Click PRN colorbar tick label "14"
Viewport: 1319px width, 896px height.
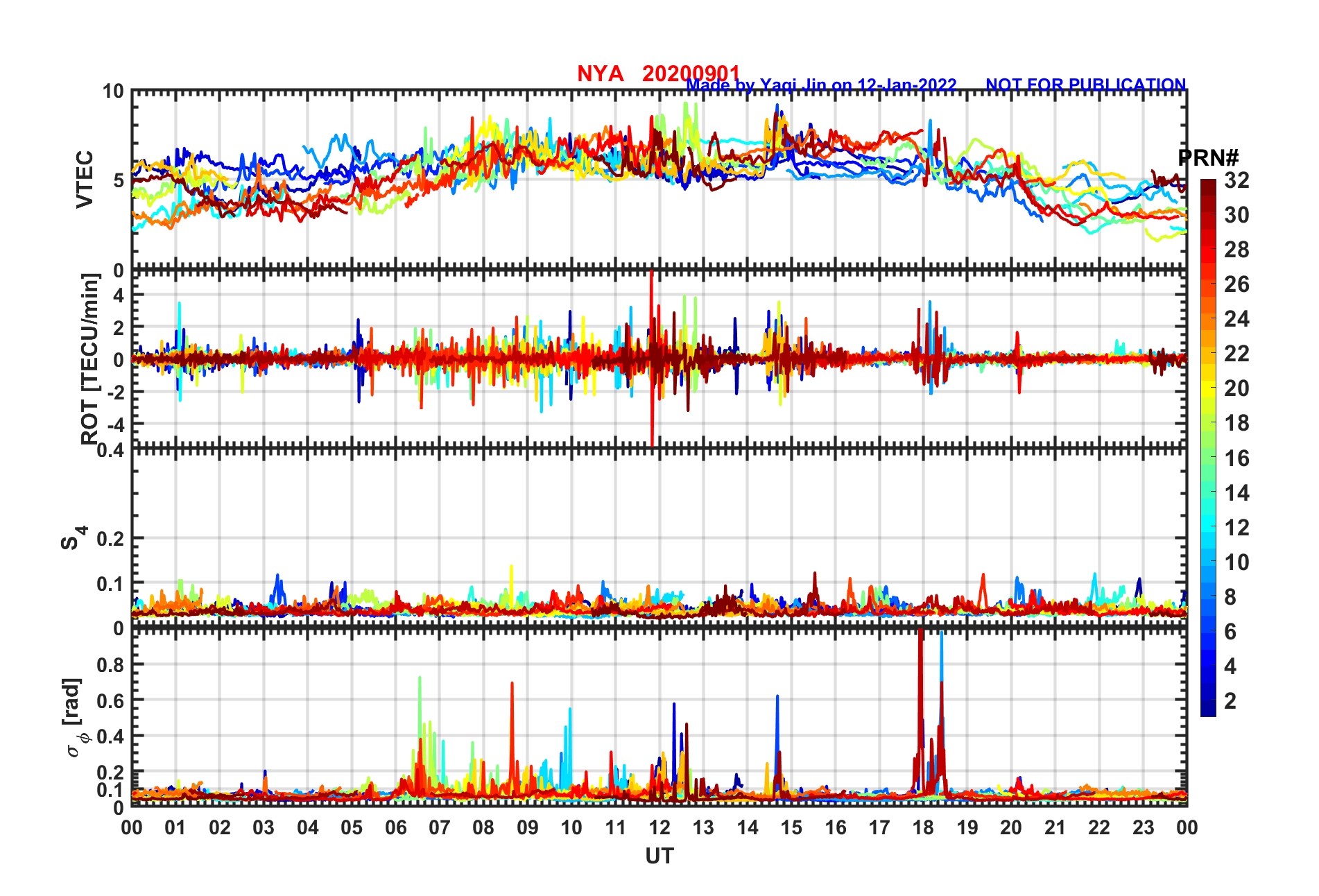(1236, 493)
